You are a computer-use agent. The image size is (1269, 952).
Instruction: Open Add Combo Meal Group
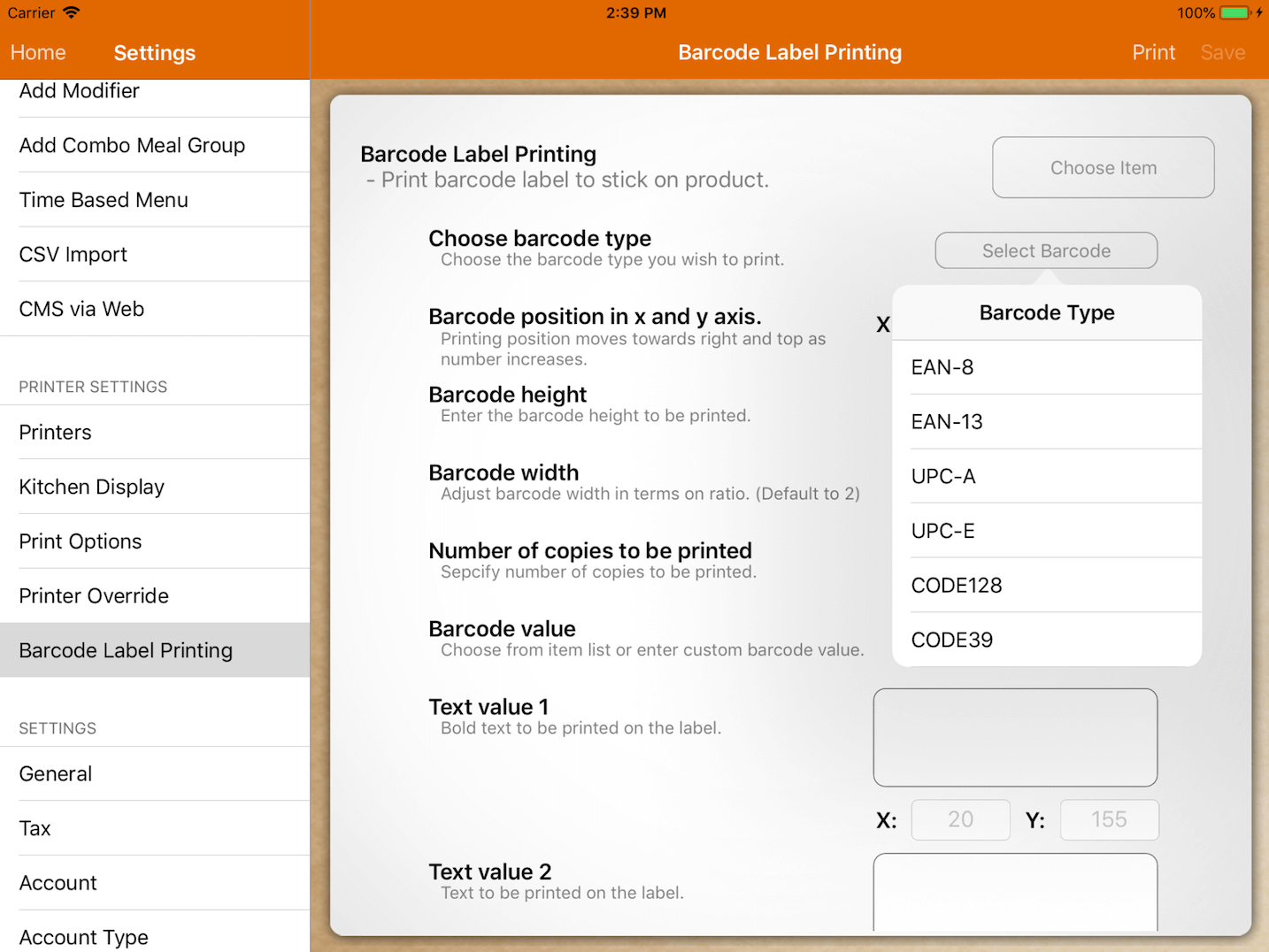click(155, 145)
